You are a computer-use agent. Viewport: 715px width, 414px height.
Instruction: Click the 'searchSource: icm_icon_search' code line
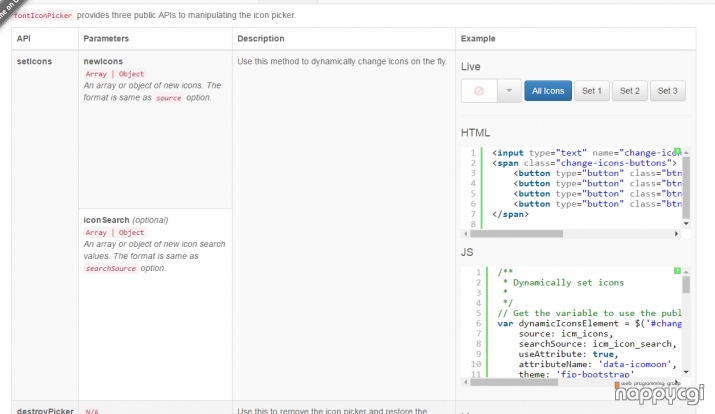pos(597,344)
